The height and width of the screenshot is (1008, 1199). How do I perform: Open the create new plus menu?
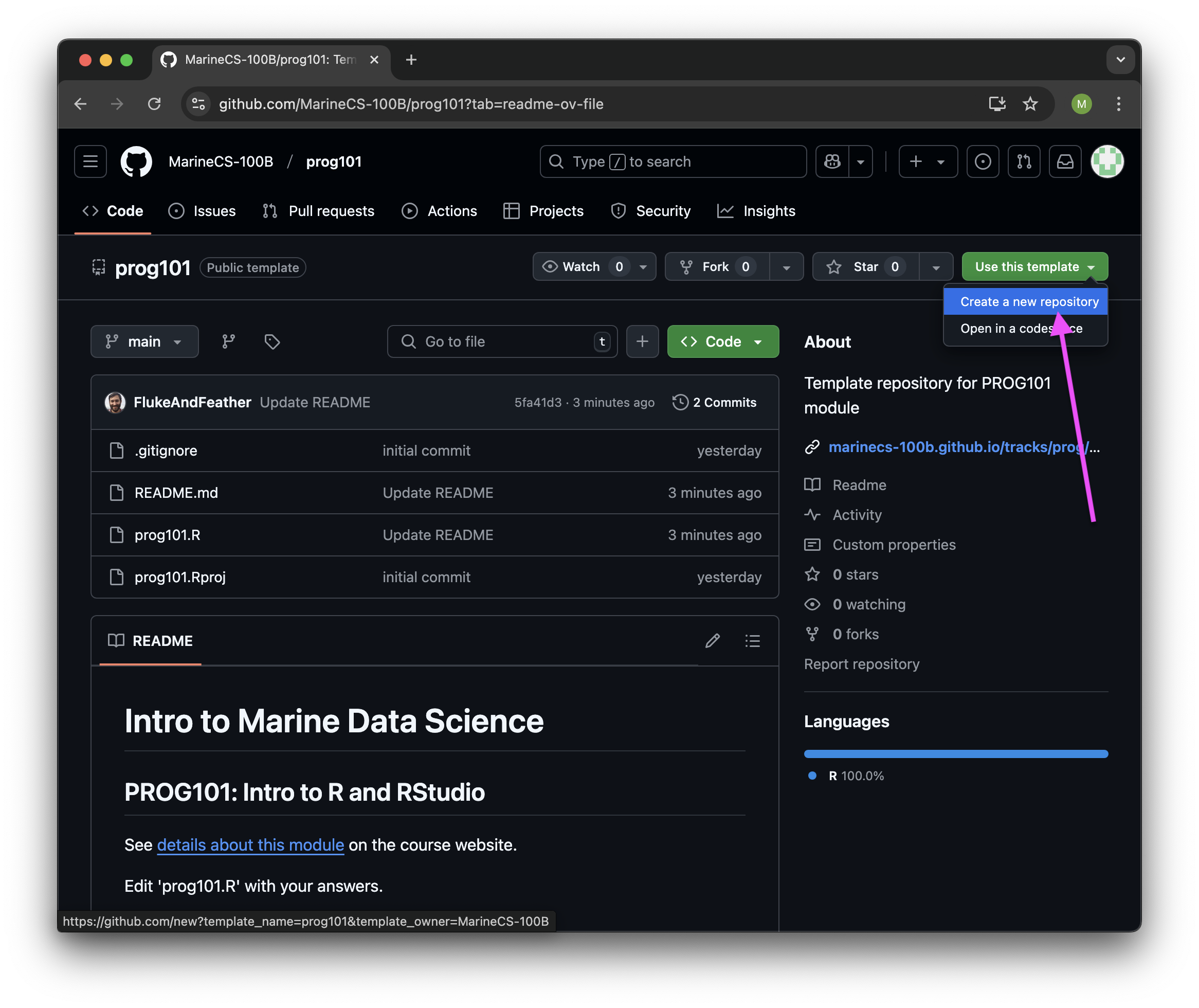[928, 161]
